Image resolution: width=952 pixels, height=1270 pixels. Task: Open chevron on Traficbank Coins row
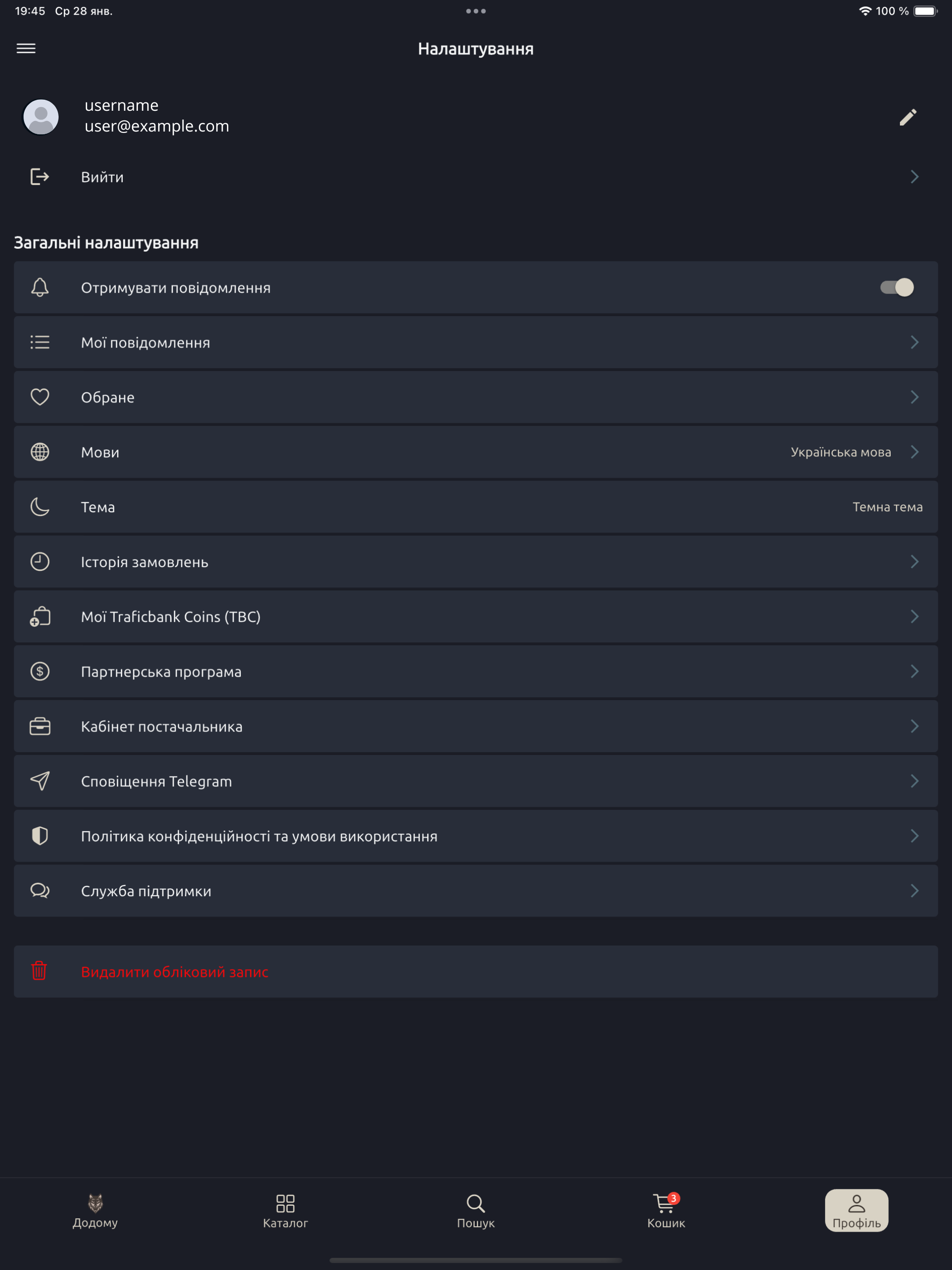click(915, 617)
